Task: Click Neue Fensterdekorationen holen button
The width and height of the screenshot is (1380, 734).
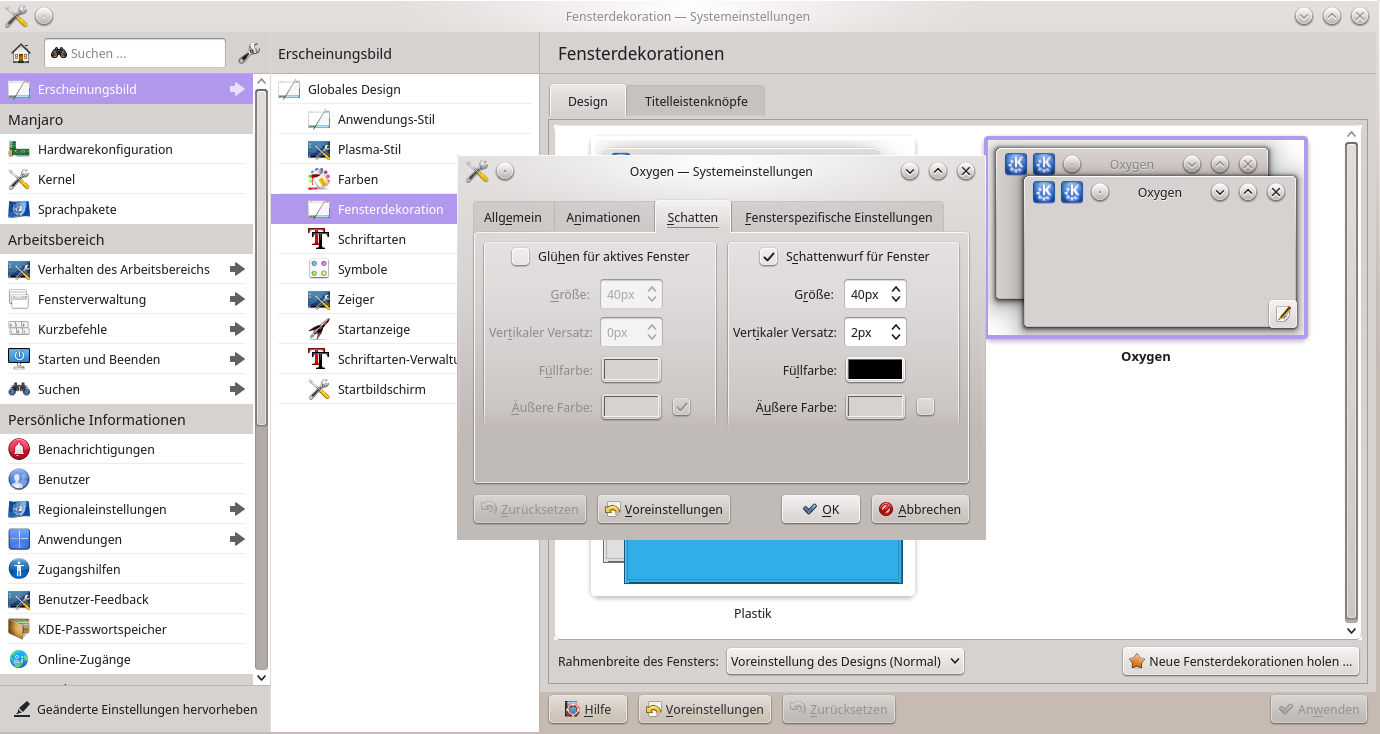Action: tap(1241, 661)
